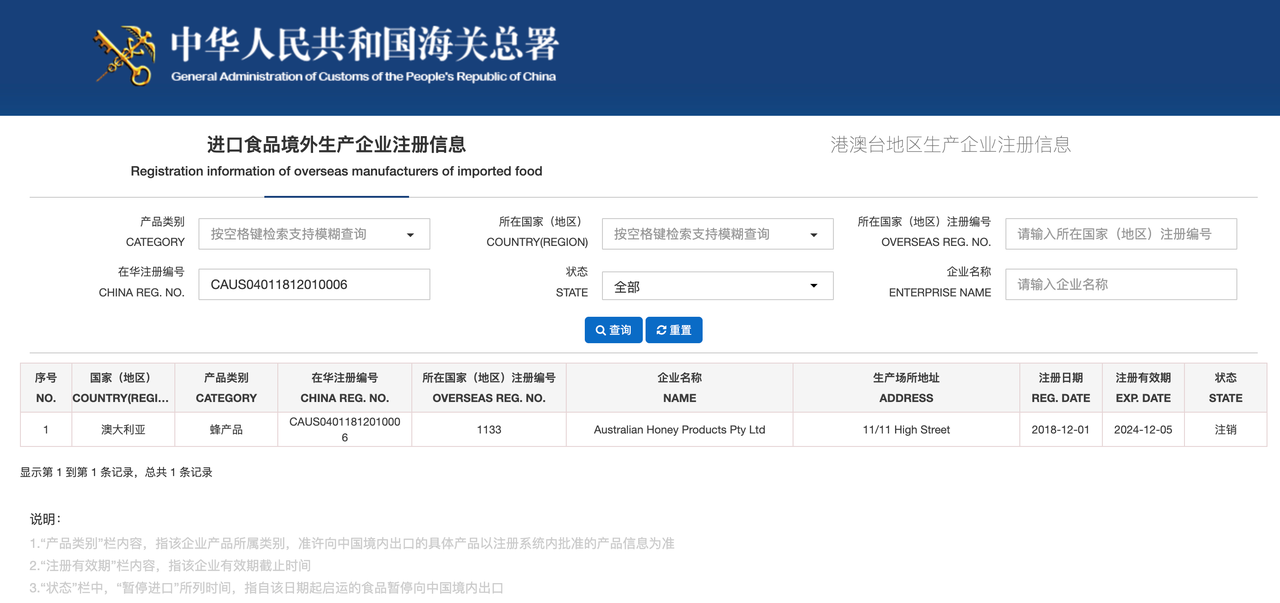Click the 注册日期 REG. DATE column header
This screenshot has width=1280, height=603.
tap(1061, 388)
